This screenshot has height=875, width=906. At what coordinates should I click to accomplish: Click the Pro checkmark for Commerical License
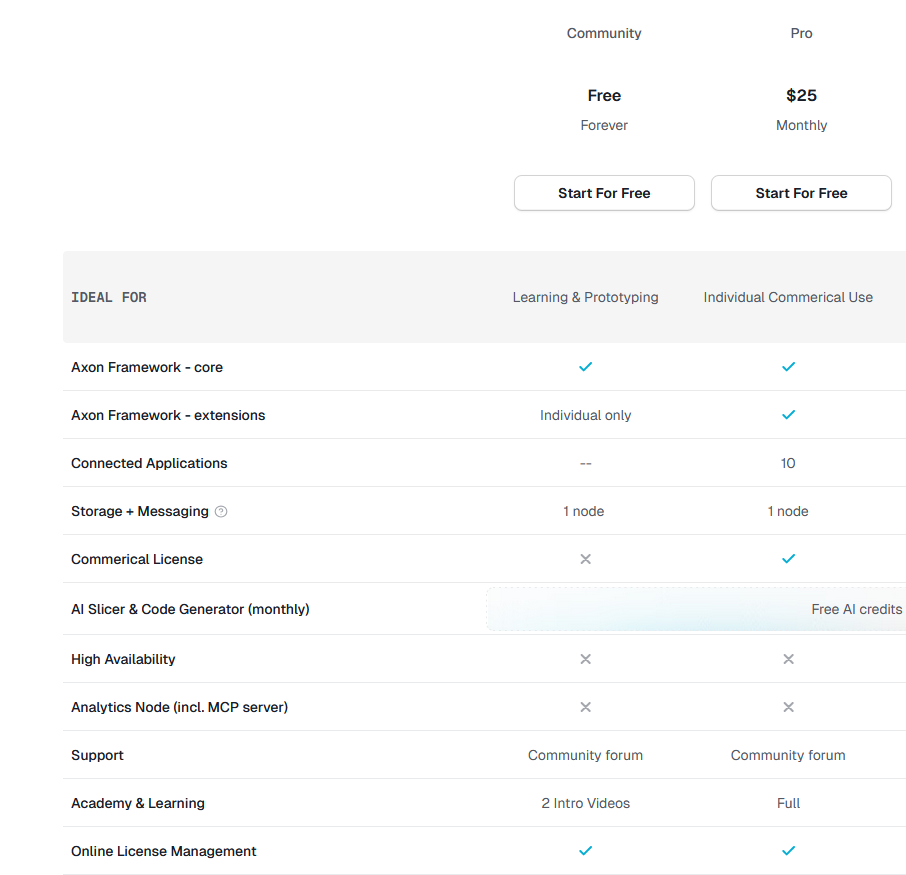click(788, 559)
